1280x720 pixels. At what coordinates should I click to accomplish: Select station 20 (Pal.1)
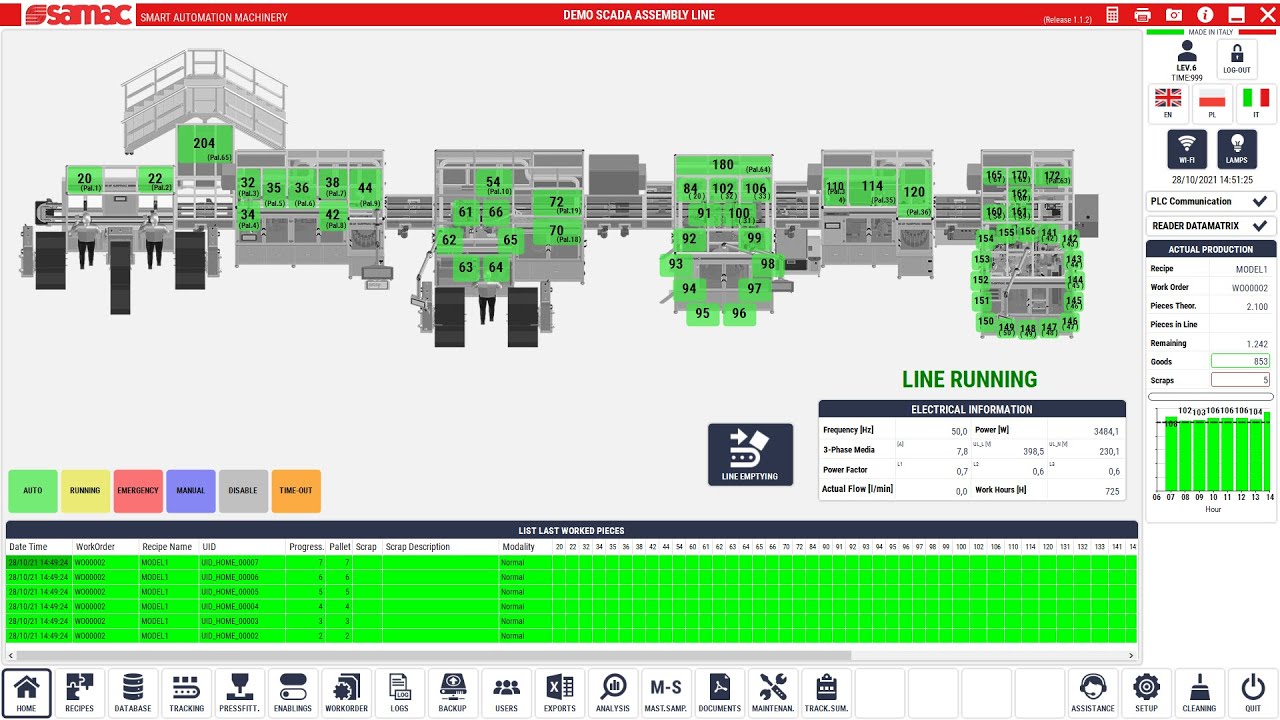coord(85,180)
